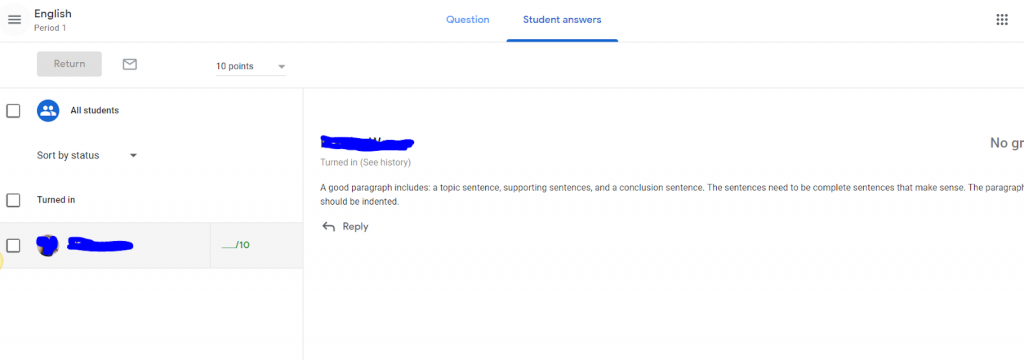The height and width of the screenshot is (360, 1024).
Task: Select the student row checkbox
Action: click(x=13, y=245)
